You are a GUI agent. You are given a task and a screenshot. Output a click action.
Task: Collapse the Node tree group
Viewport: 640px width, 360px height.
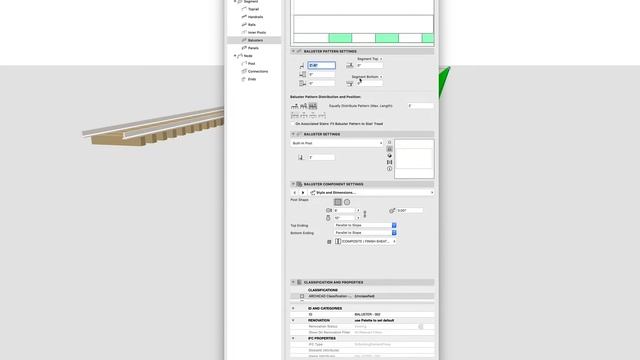235,56
